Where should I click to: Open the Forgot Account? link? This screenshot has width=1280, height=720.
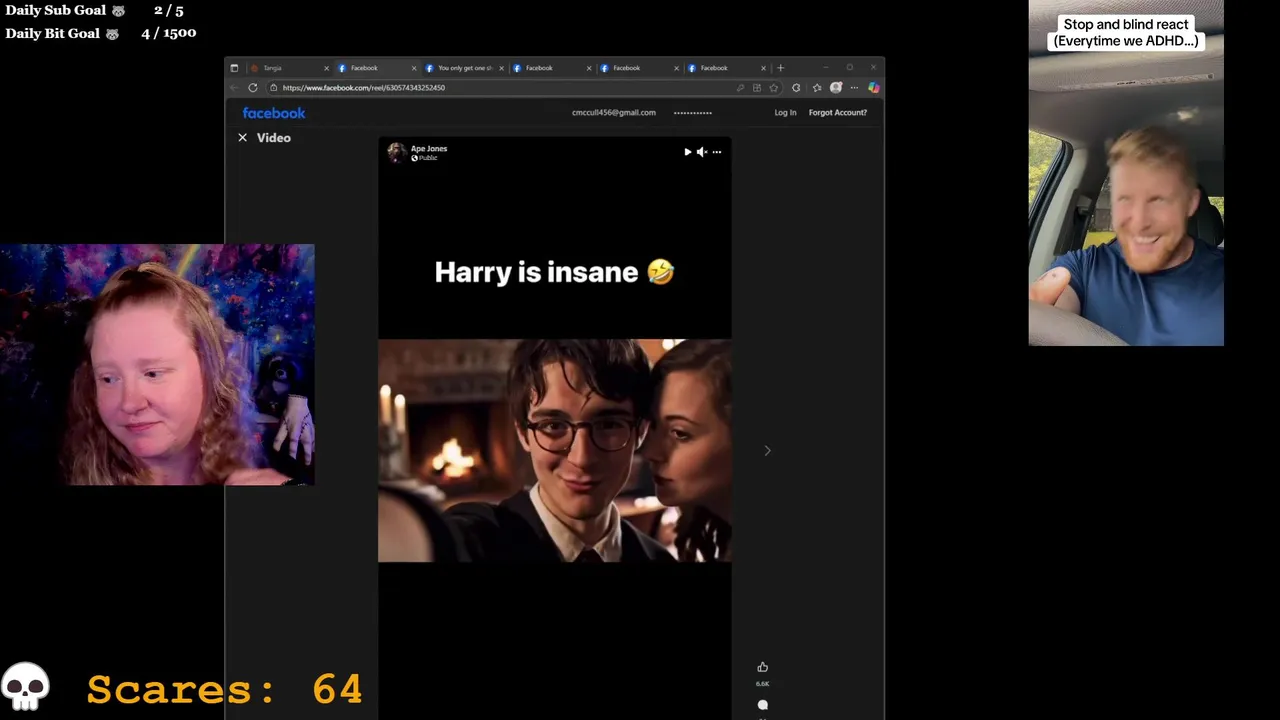click(838, 113)
